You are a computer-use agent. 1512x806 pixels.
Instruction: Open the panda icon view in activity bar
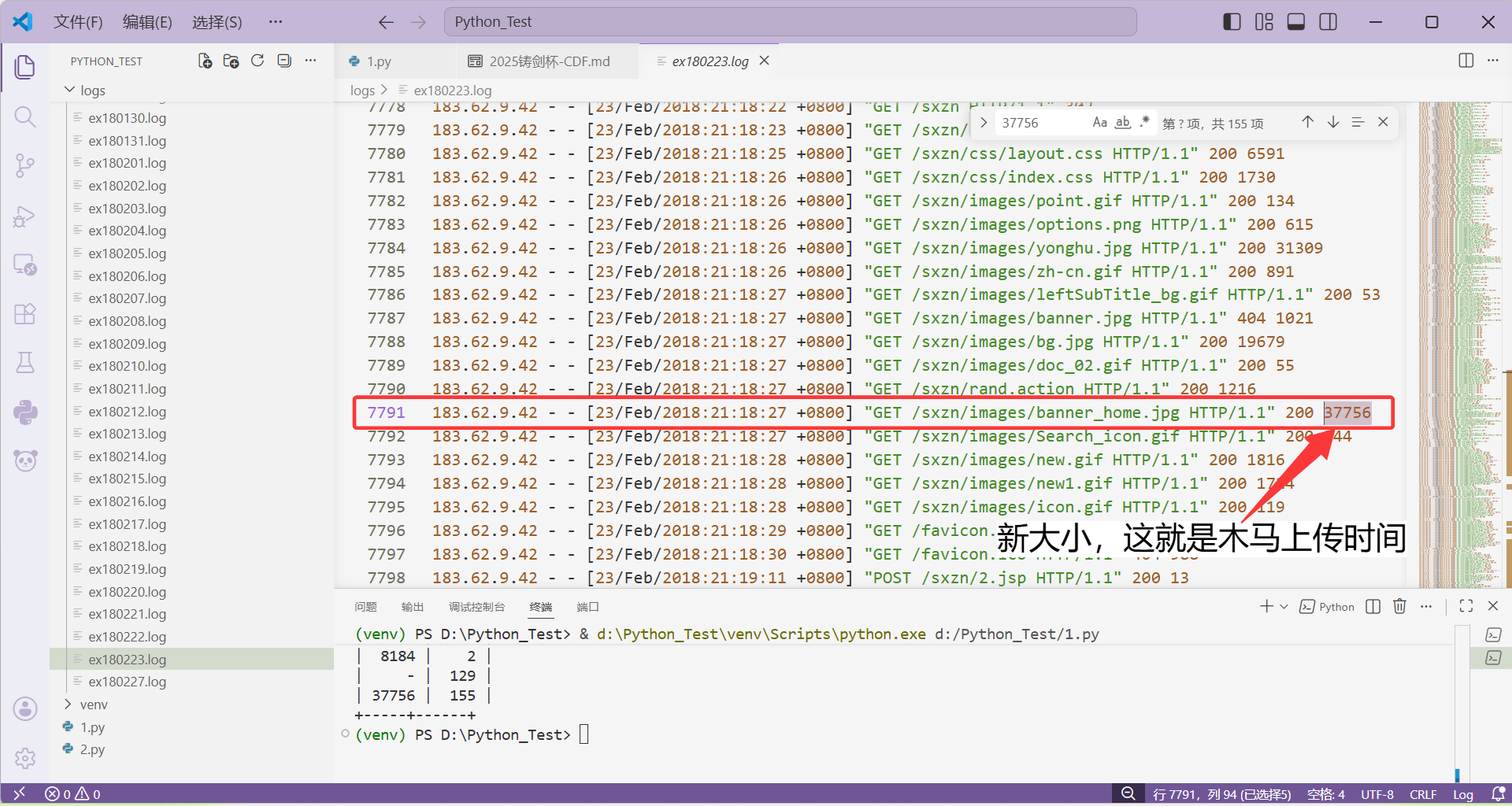pos(25,460)
